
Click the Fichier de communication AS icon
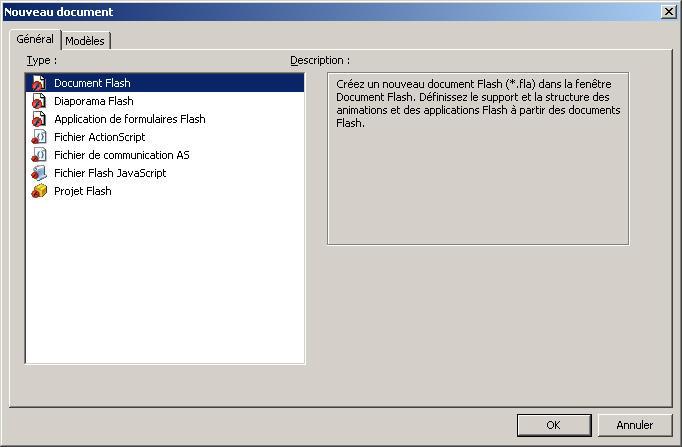[x=39, y=155]
